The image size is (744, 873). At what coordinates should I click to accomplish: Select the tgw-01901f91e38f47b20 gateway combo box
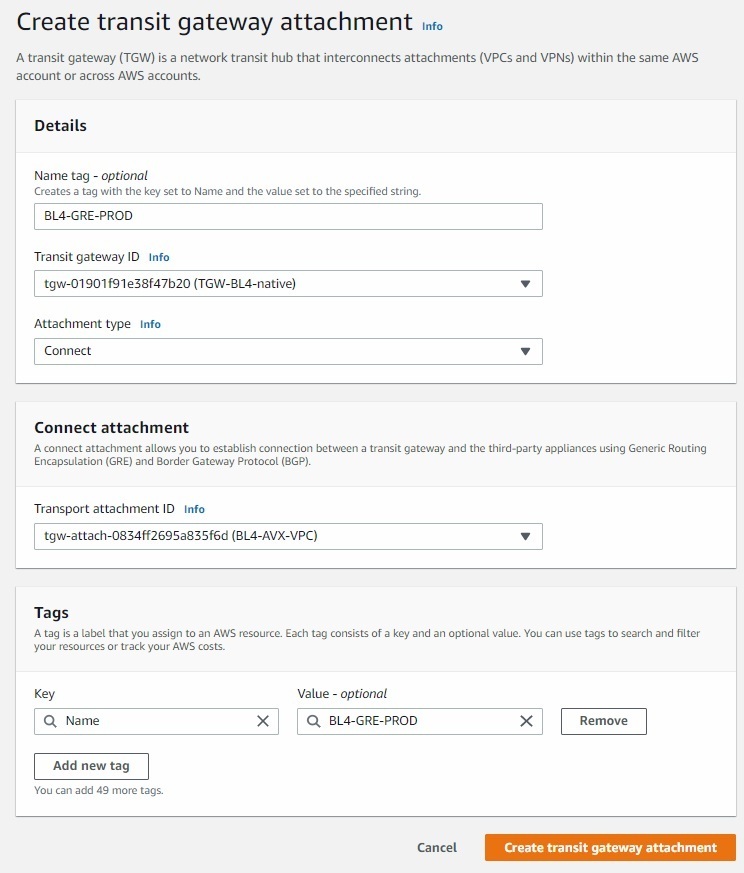pos(288,284)
